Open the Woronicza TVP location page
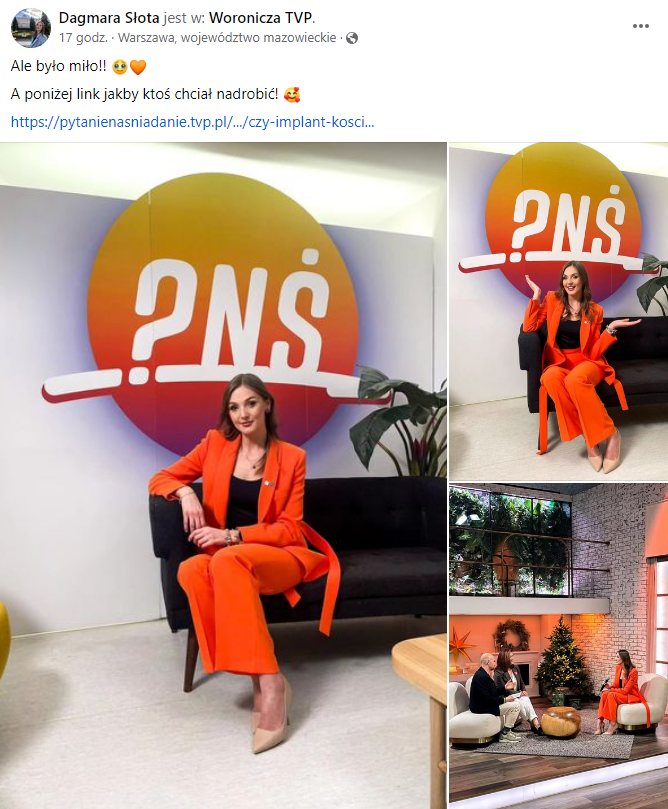 point(260,18)
